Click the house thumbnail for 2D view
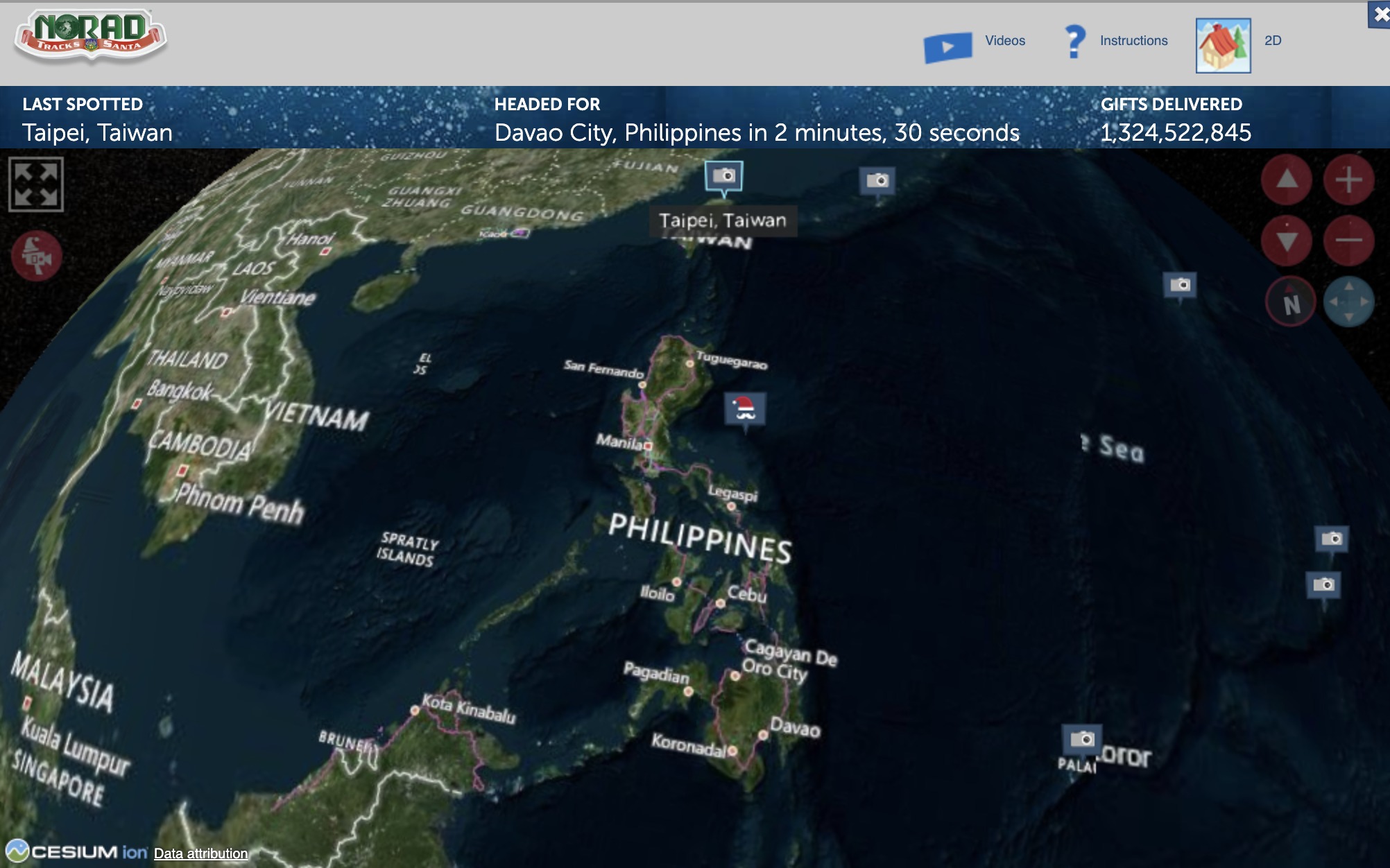The width and height of the screenshot is (1390, 868). [x=1224, y=46]
